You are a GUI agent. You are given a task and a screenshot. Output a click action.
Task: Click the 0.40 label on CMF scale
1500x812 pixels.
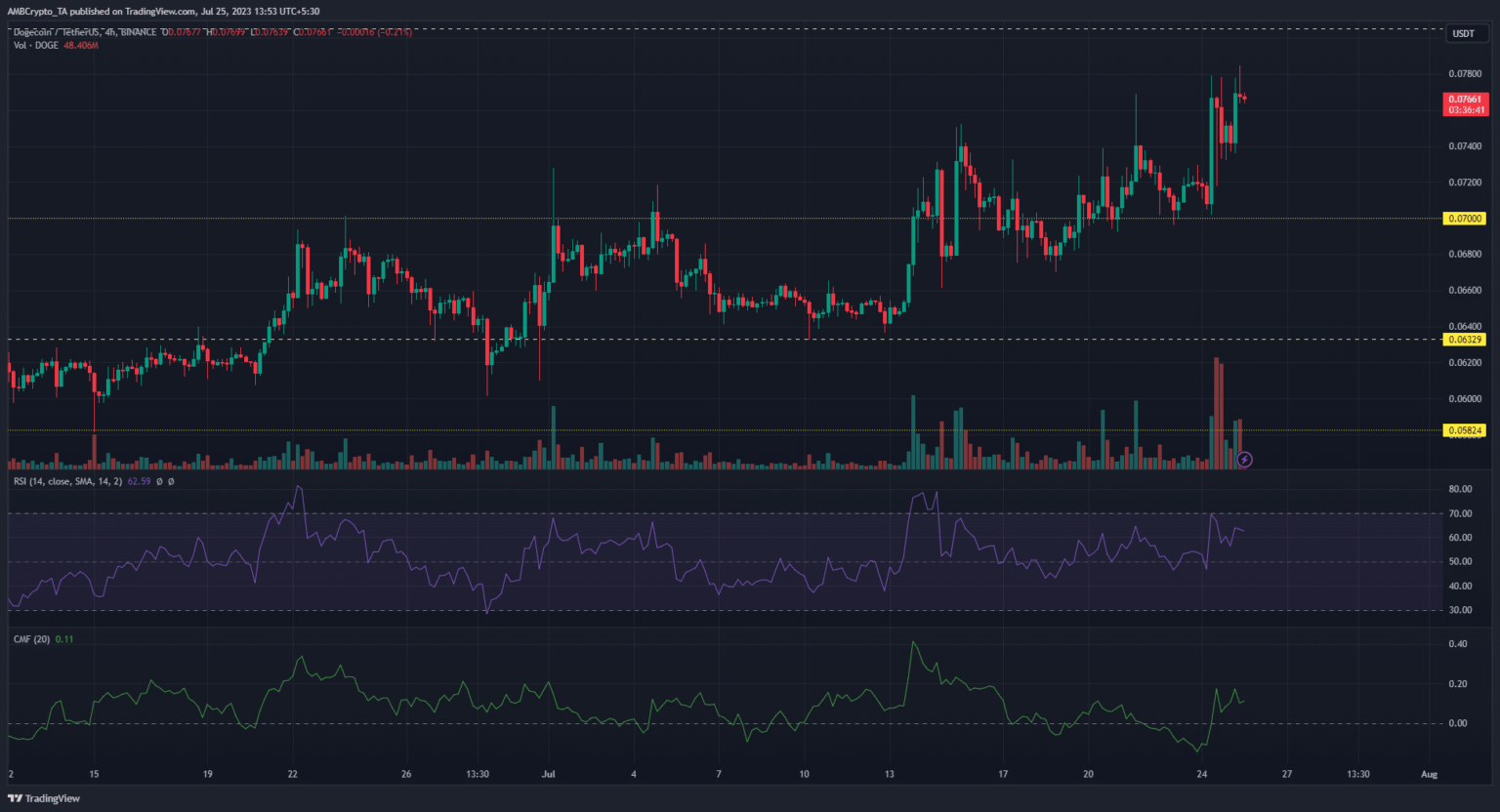tap(1457, 644)
